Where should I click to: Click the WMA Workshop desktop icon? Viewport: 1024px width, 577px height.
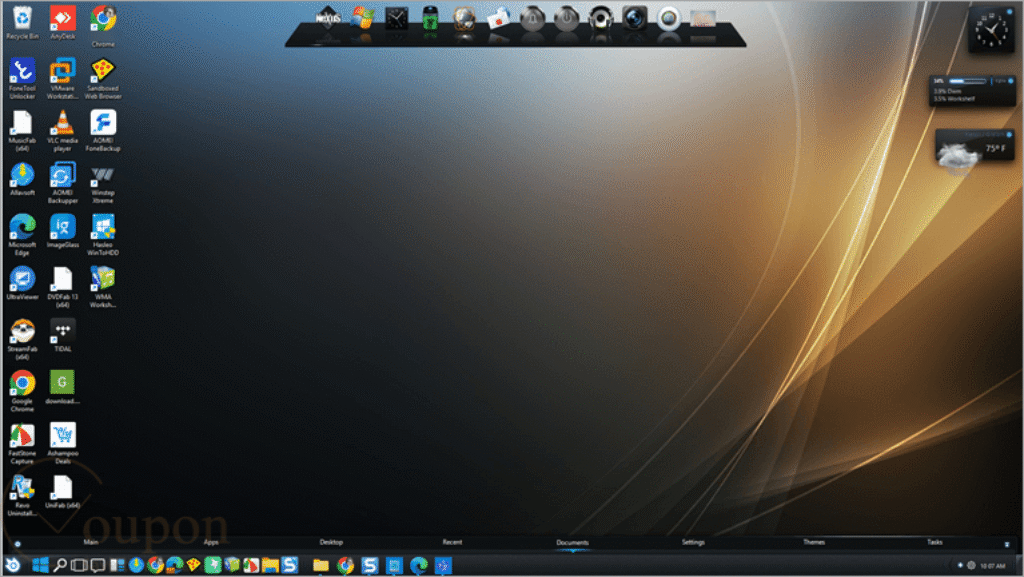click(x=103, y=287)
